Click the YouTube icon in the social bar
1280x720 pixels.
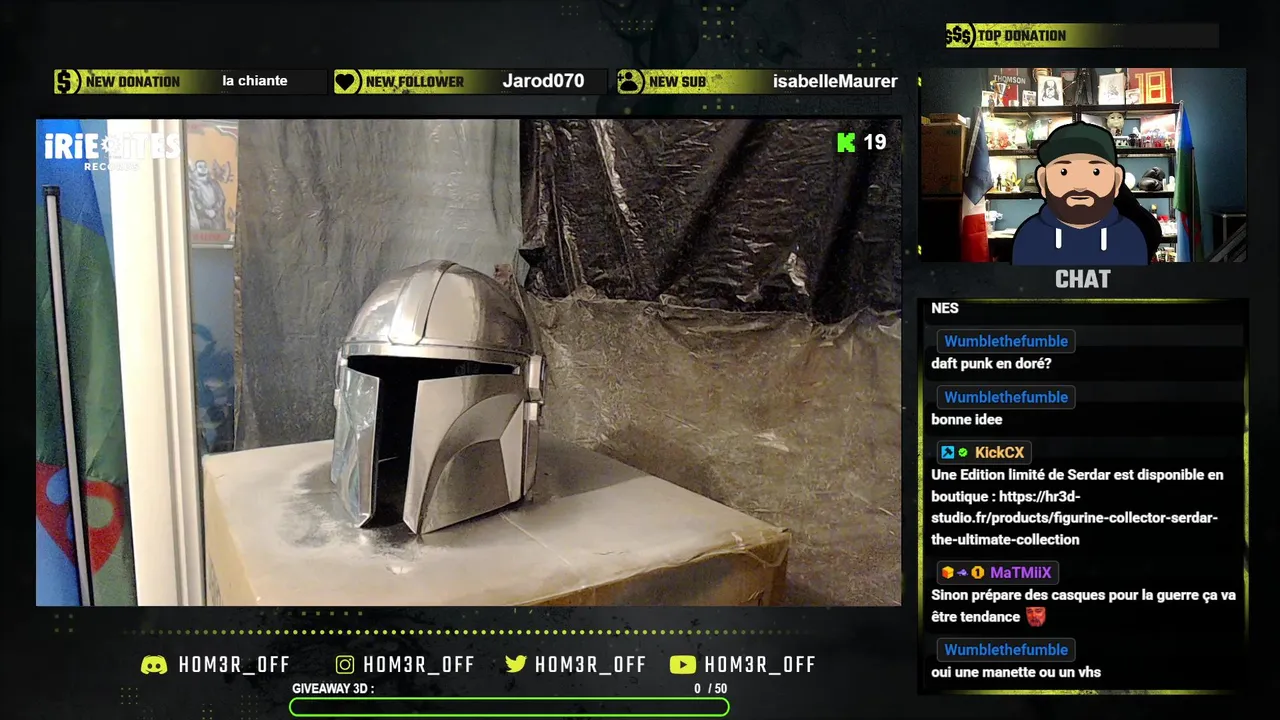click(x=682, y=665)
